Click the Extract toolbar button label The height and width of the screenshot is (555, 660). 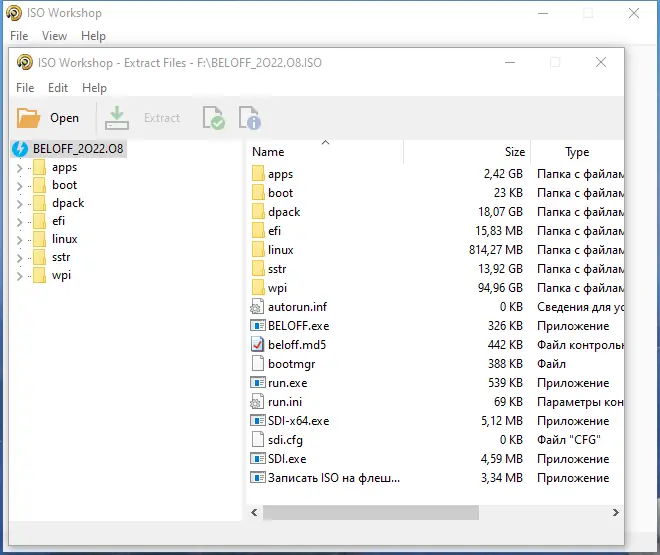point(162,118)
